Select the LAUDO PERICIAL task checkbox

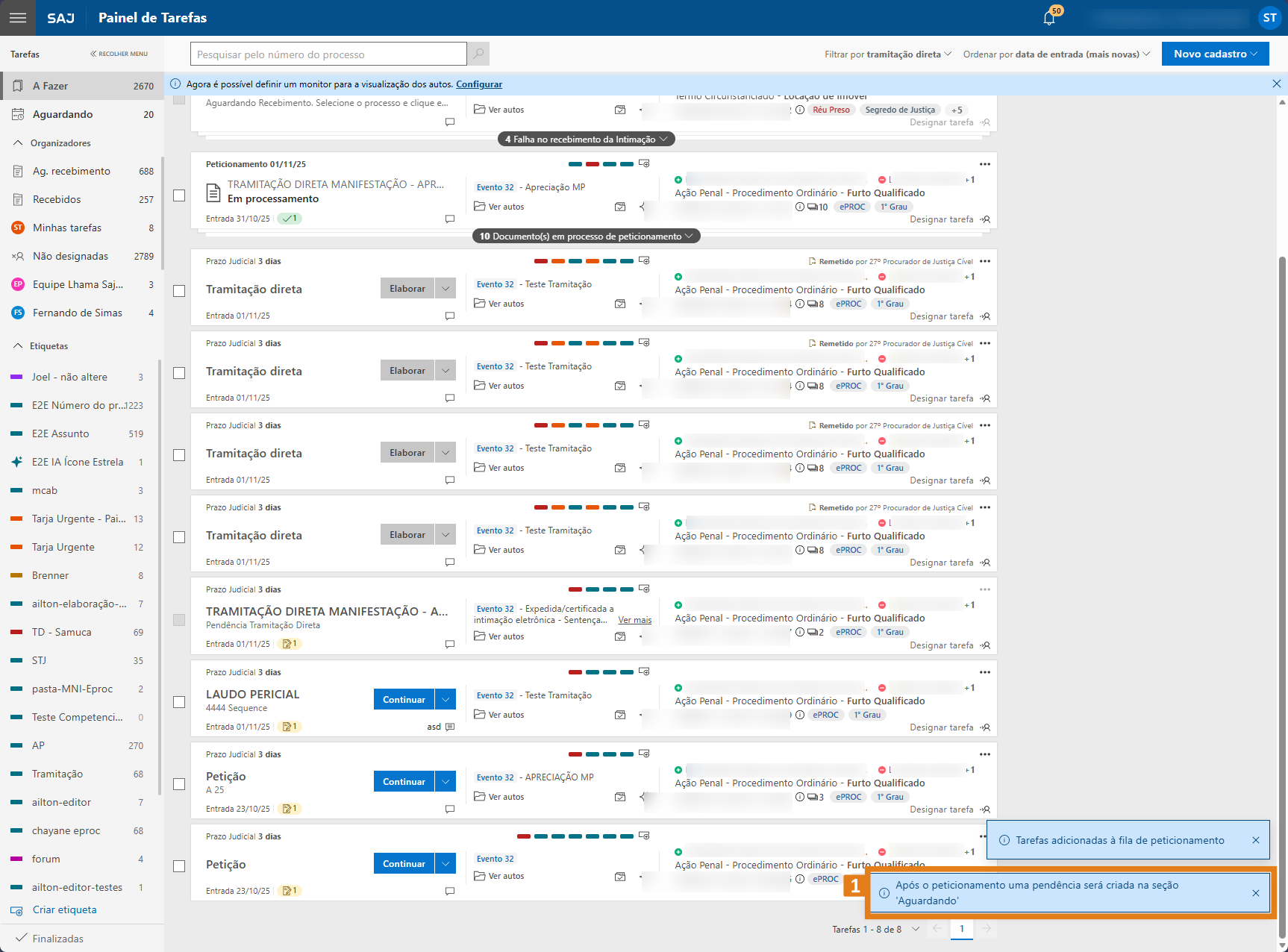pyautogui.click(x=179, y=702)
